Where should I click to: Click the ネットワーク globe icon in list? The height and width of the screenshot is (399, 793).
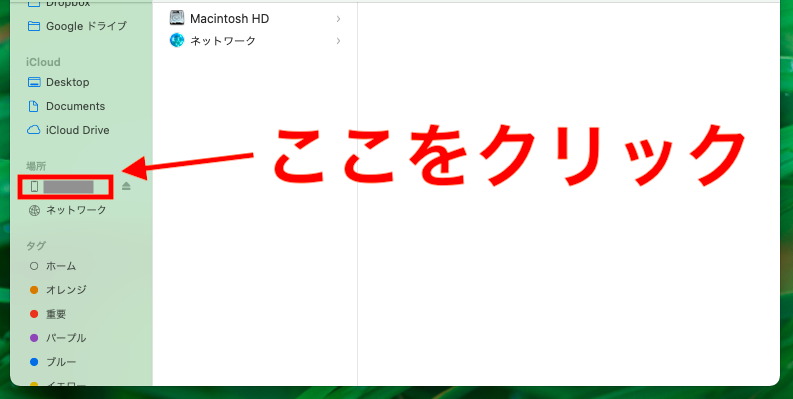pos(177,40)
